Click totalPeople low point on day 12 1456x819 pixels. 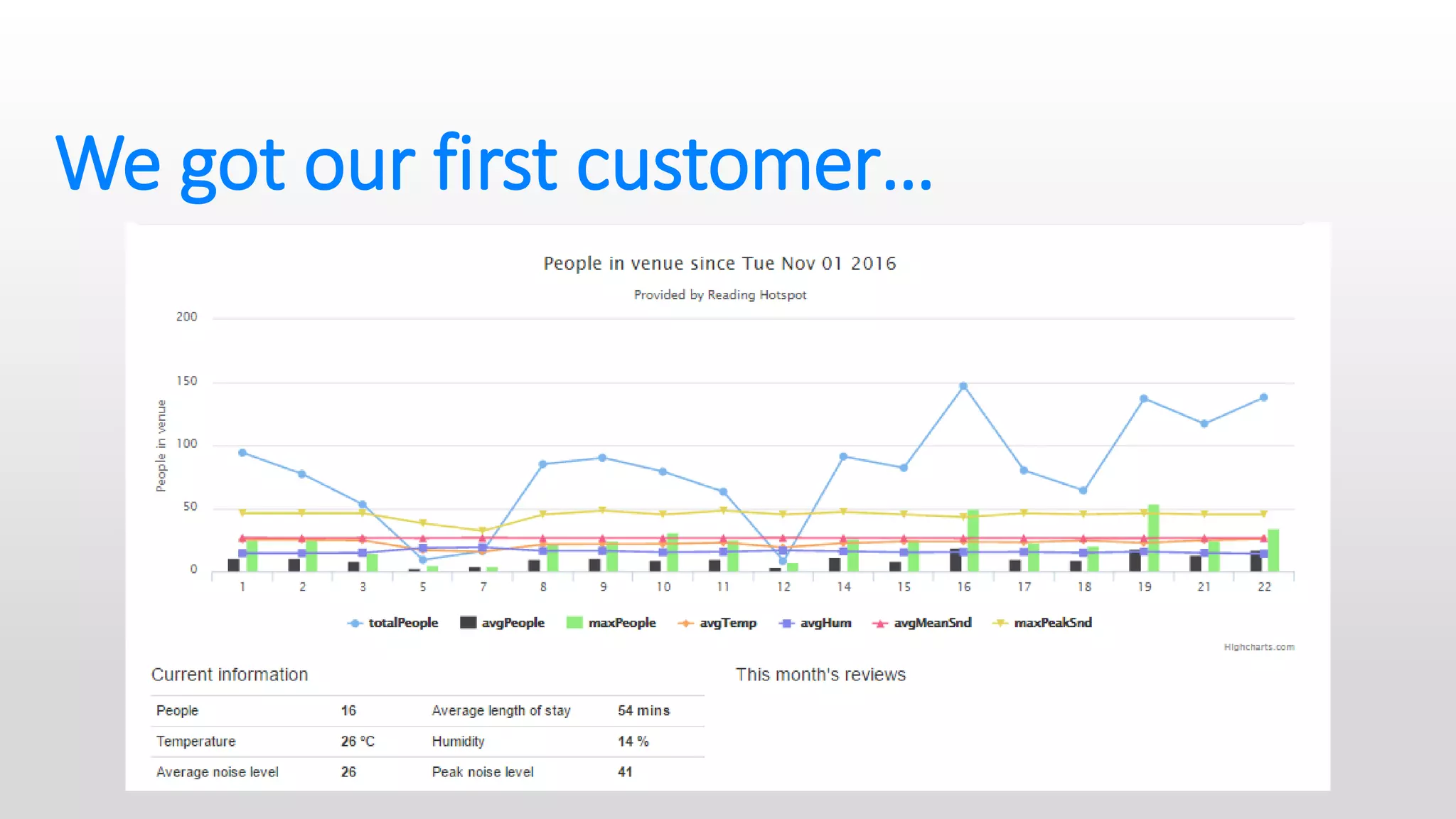click(783, 561)
